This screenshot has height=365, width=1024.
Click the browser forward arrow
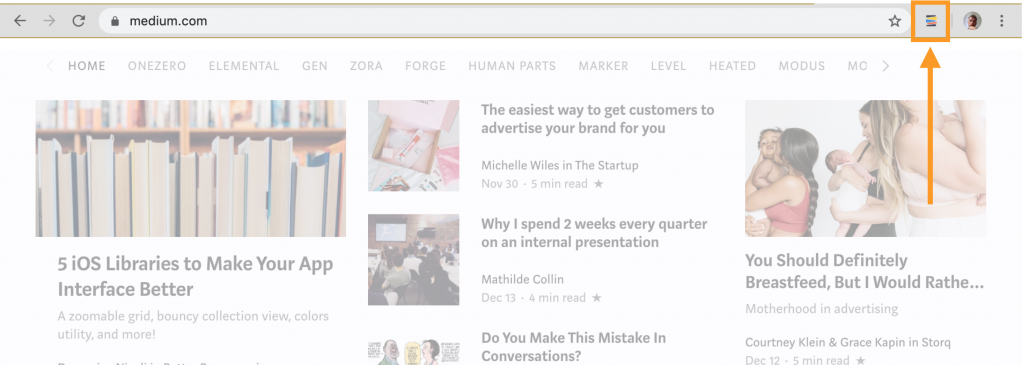tap(49, 21)
